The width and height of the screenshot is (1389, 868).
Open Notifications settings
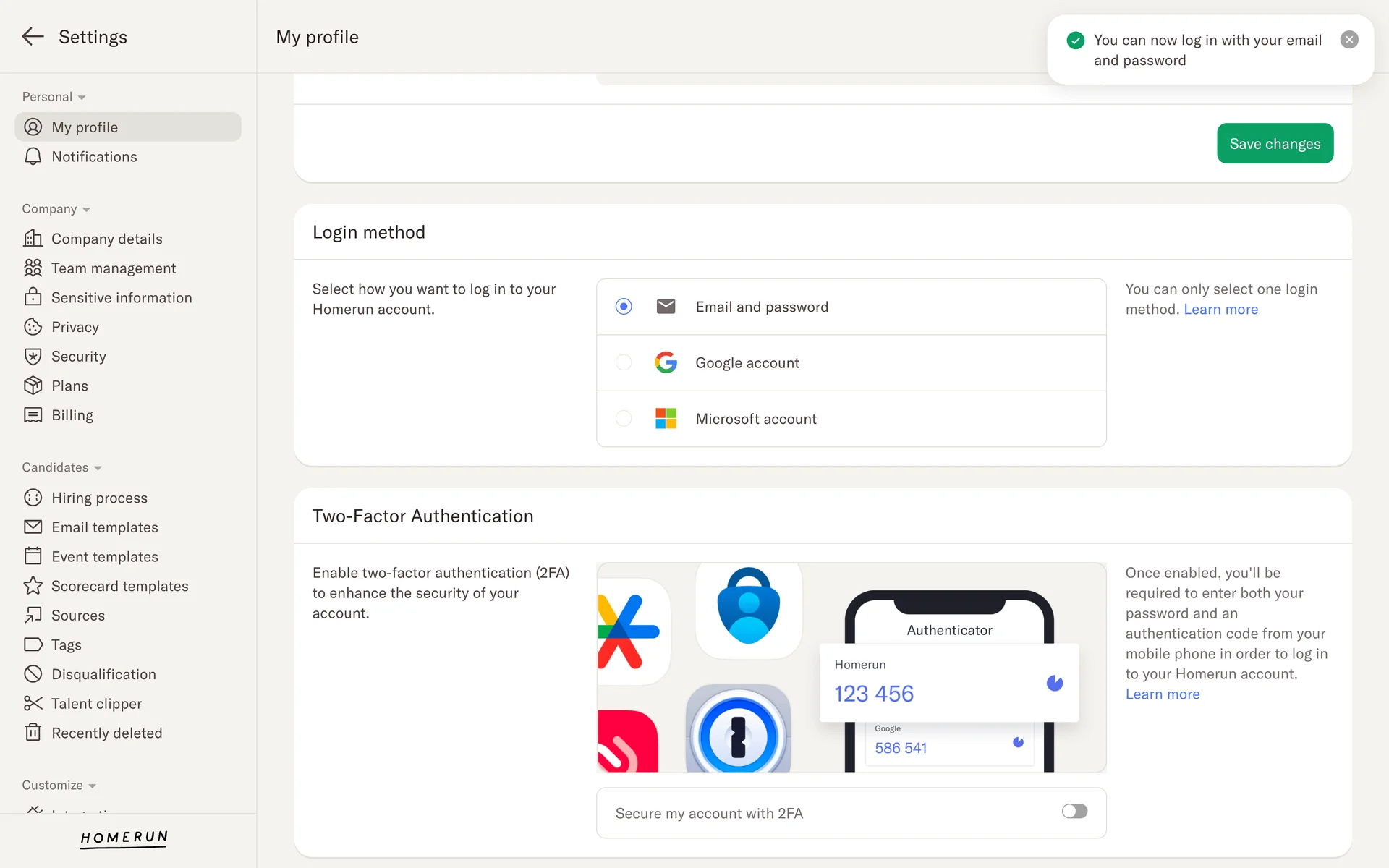tap(94, 157)
